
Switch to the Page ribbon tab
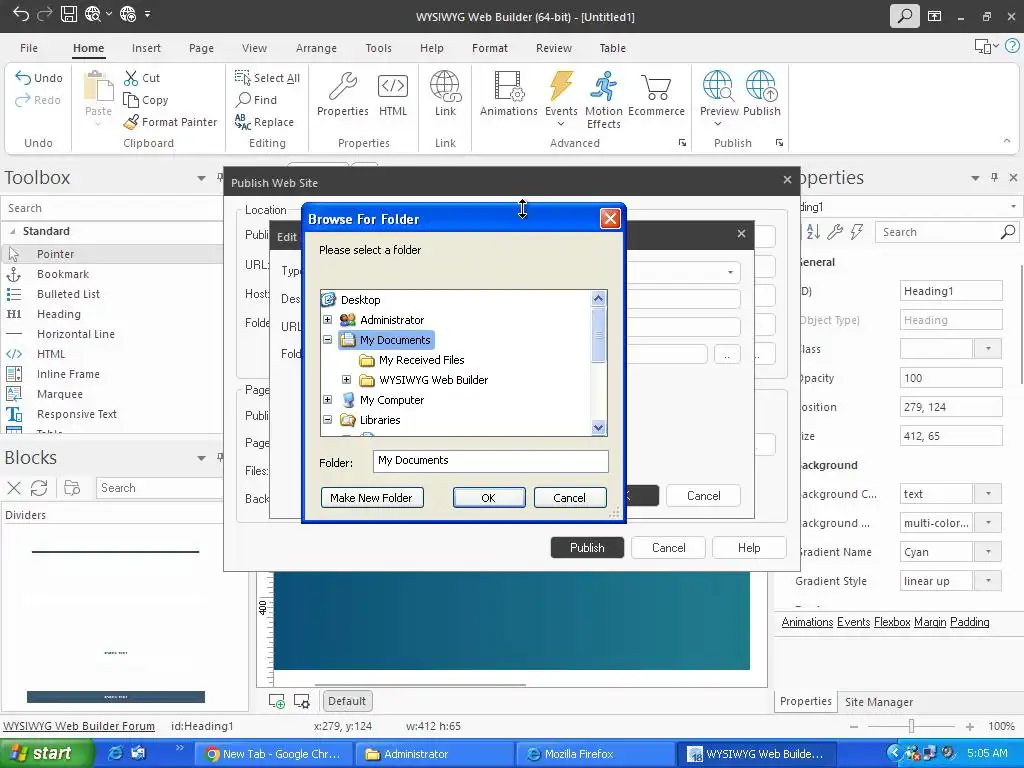point(201,48)
